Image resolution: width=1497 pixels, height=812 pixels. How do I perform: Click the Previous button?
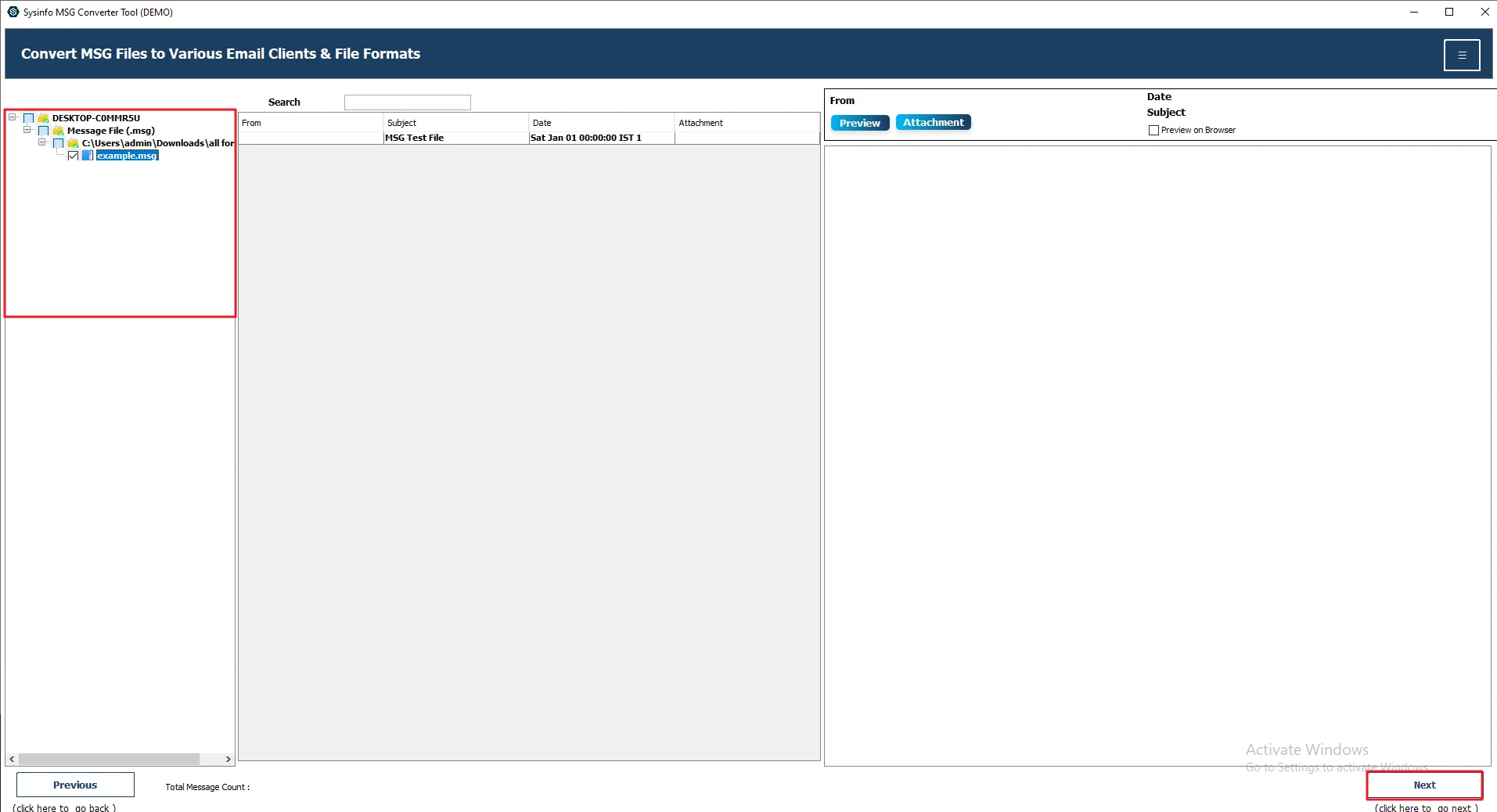click(x=74, y=785)
